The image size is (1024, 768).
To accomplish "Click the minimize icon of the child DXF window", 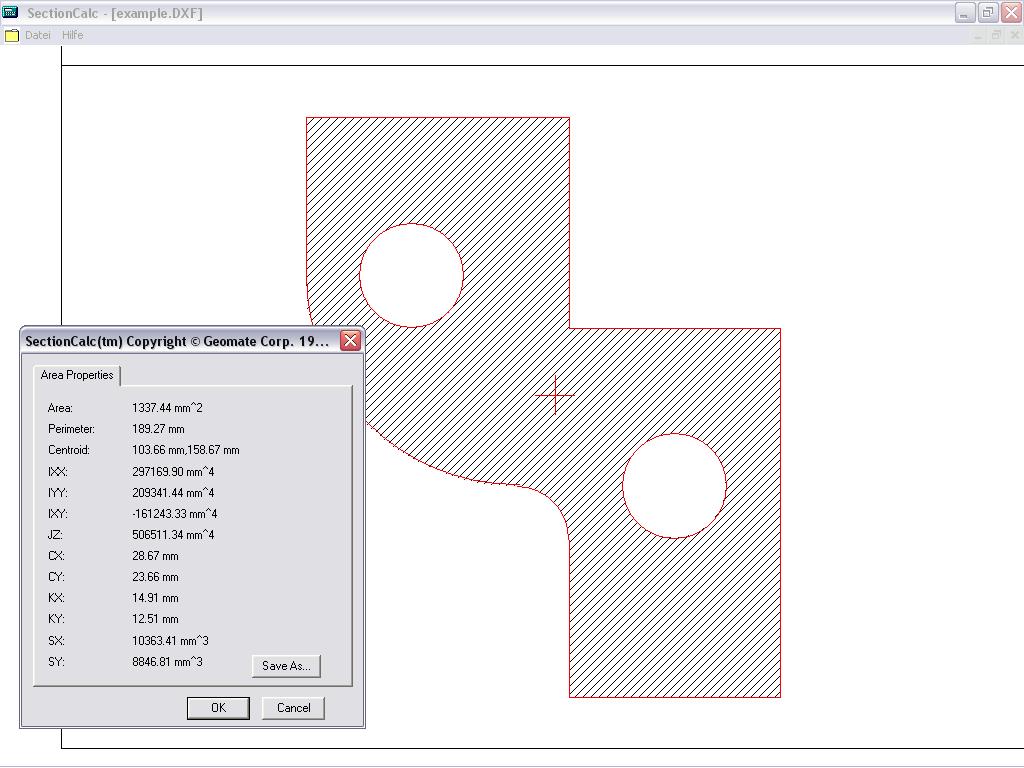I will [977, 35].
